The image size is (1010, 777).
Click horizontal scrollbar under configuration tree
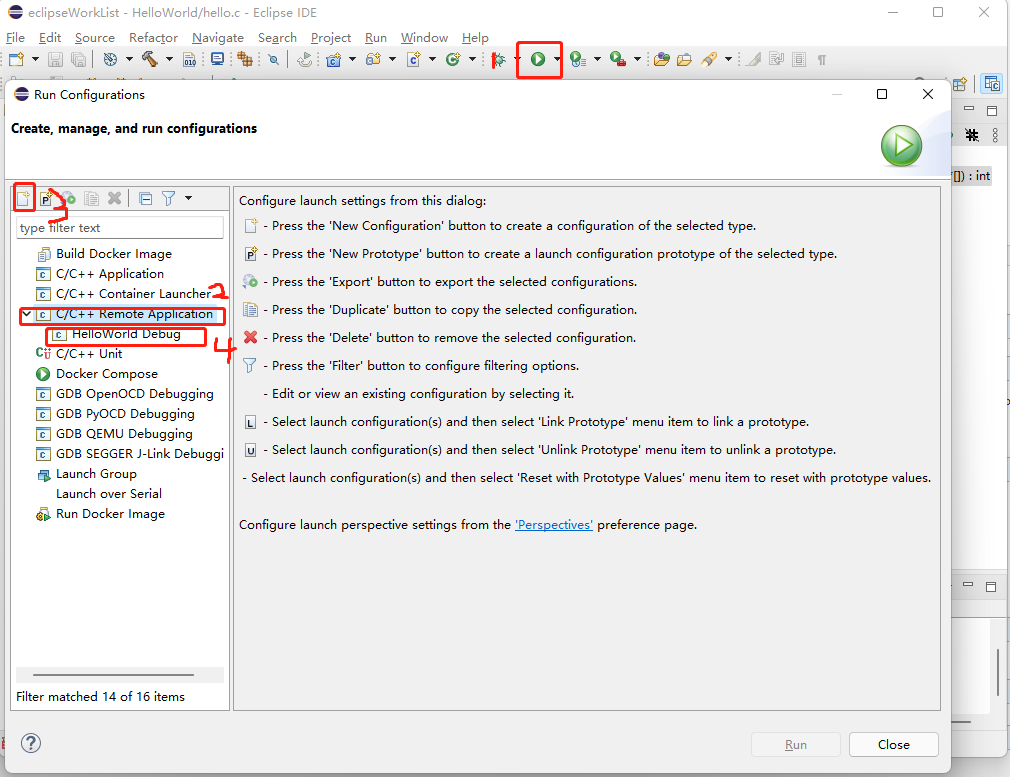[x=113, y=675]
